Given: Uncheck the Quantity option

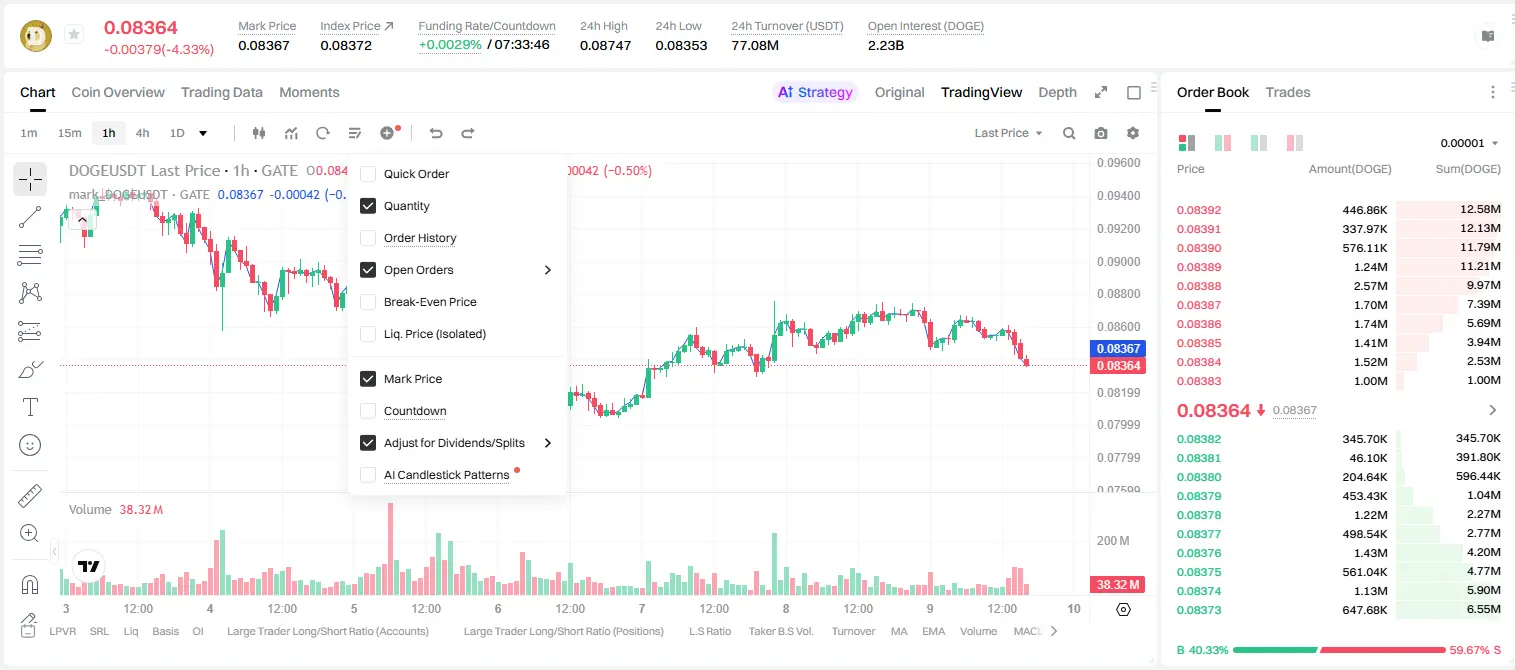Looking at the screenshot, I should (368, 206).
